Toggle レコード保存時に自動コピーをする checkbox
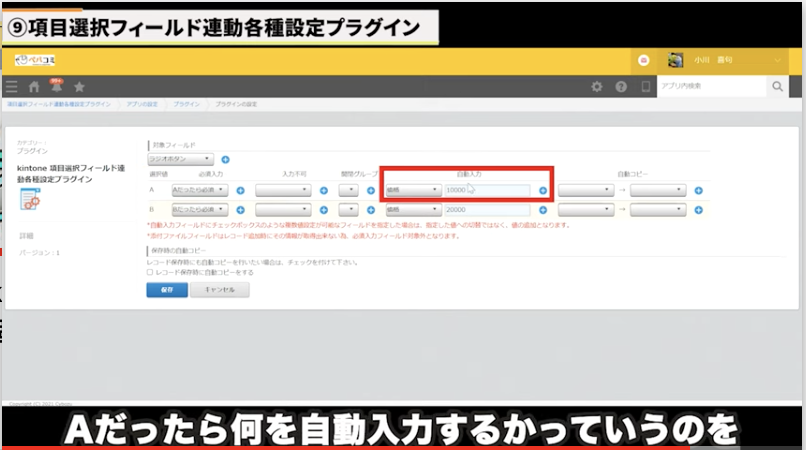Screen dimensions: 806x450 coord(150,271)
